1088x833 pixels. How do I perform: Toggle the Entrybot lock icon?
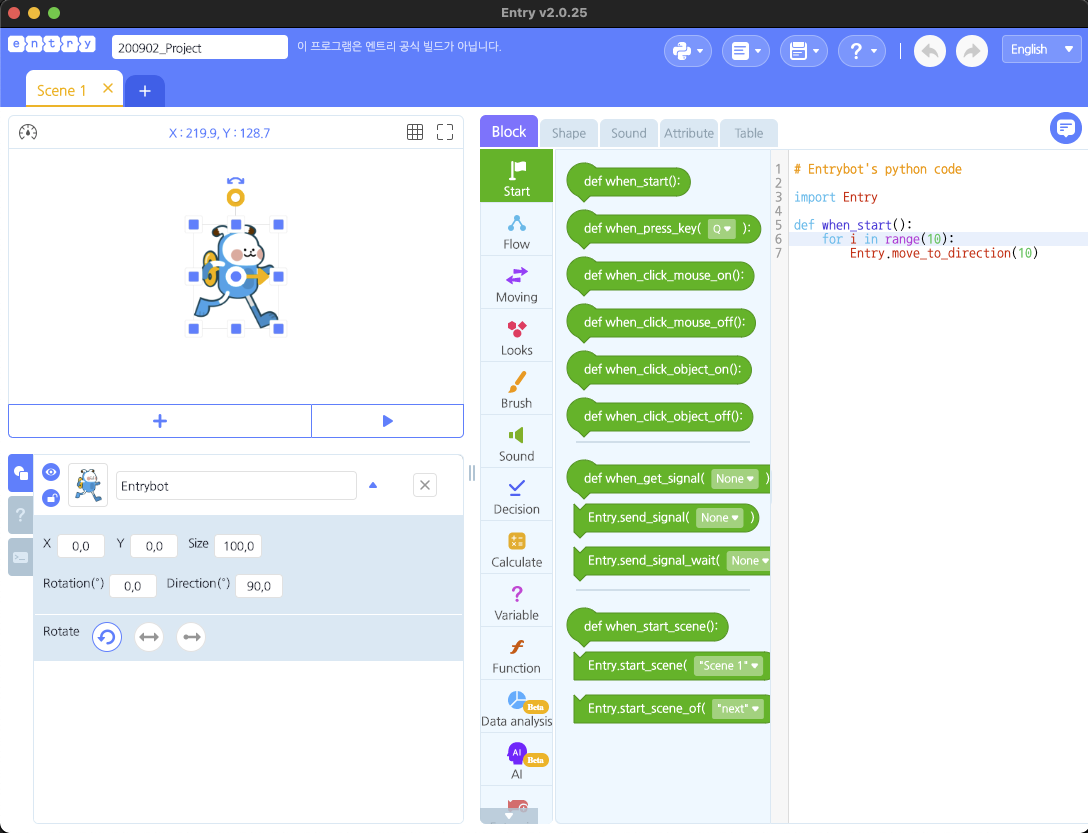click(x=51, y=497)
